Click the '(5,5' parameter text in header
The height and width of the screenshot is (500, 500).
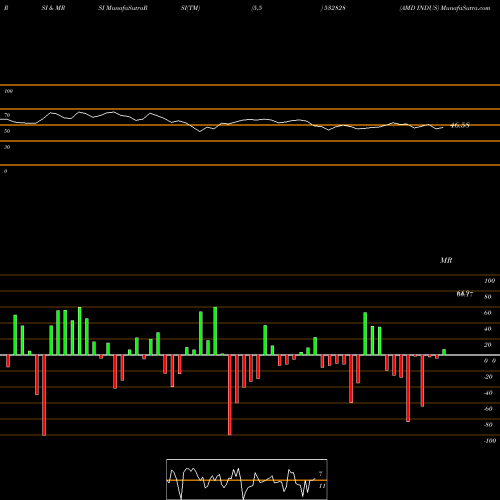[x=257, y=8]
